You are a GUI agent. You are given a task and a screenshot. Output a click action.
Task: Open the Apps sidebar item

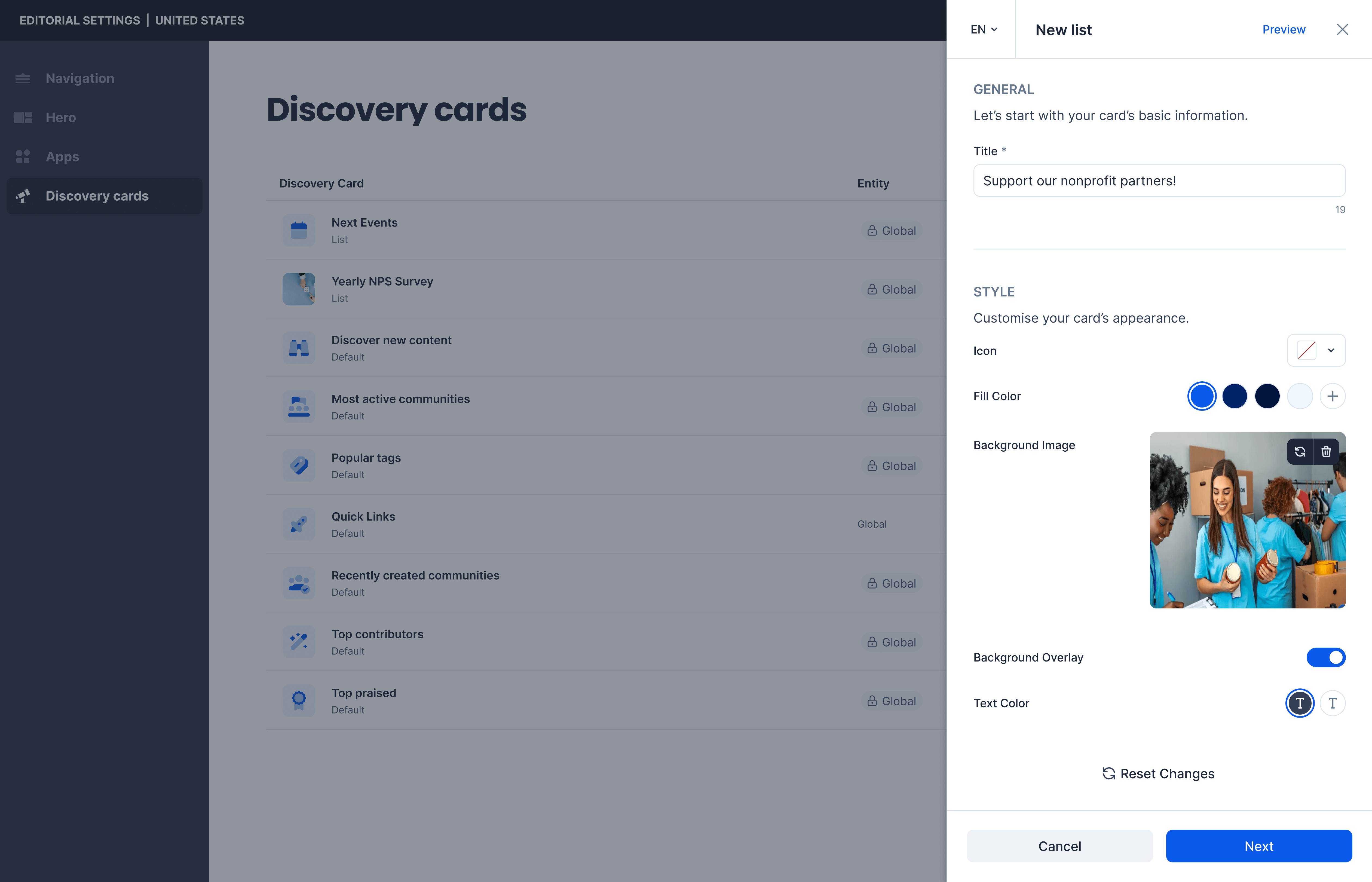point(104,156)
